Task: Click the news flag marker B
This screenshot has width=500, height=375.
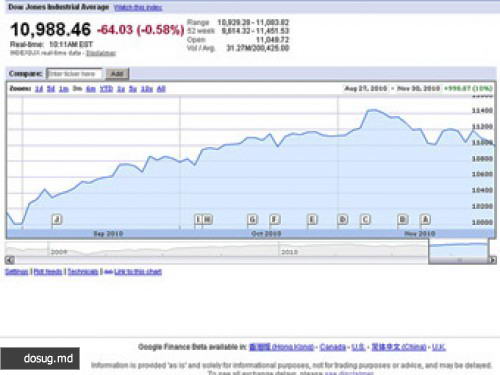Action: coord(403,219)
